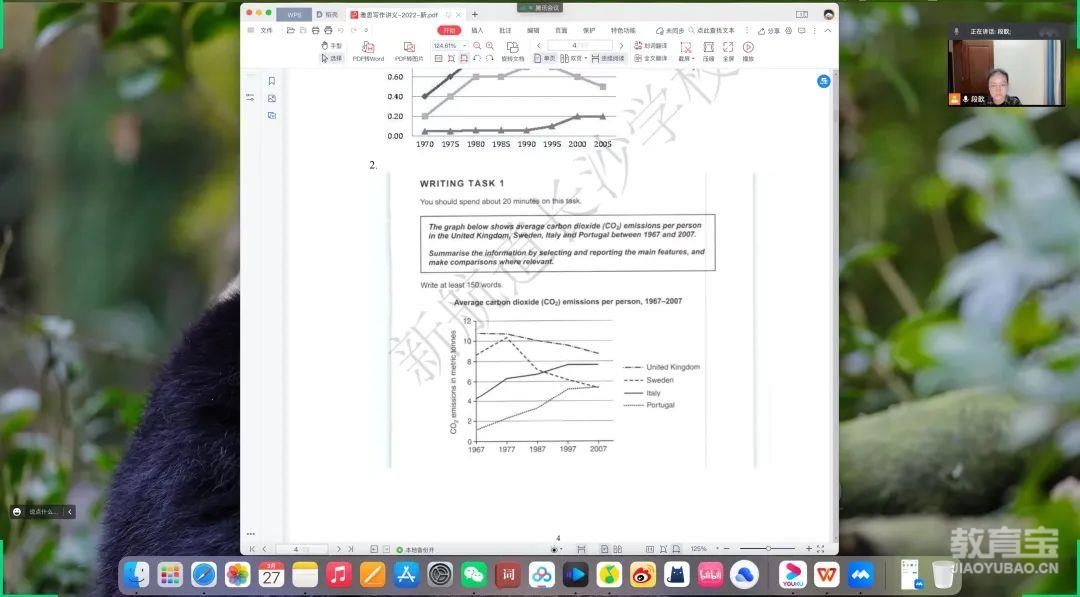Select the Hand (手型) tool

[331, 45]
